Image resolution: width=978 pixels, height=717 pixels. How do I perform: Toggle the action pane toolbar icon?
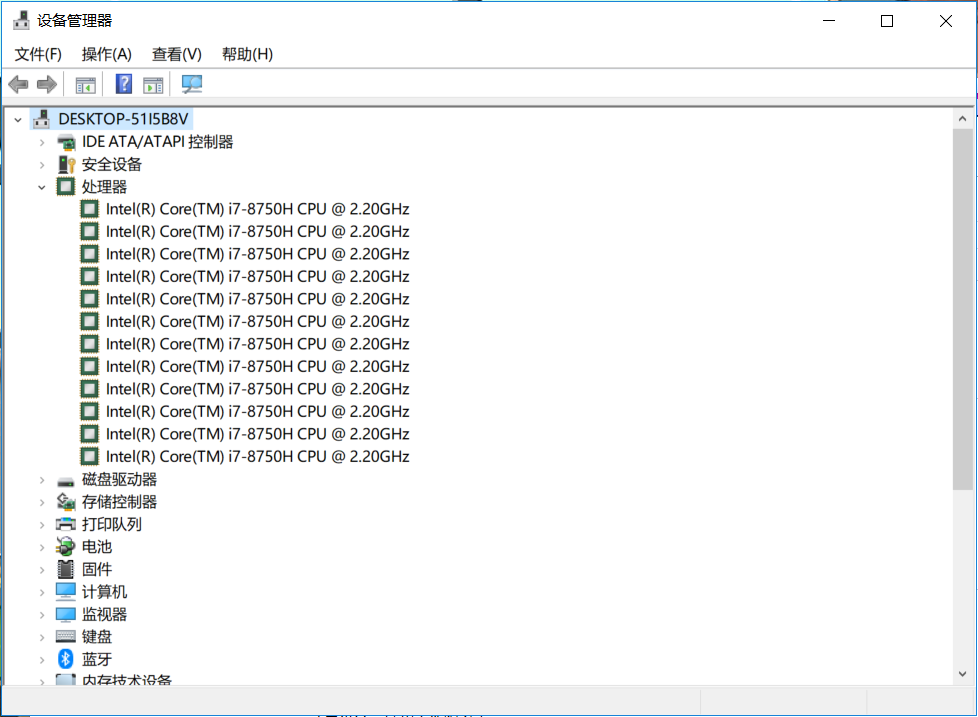coord(153,85)
